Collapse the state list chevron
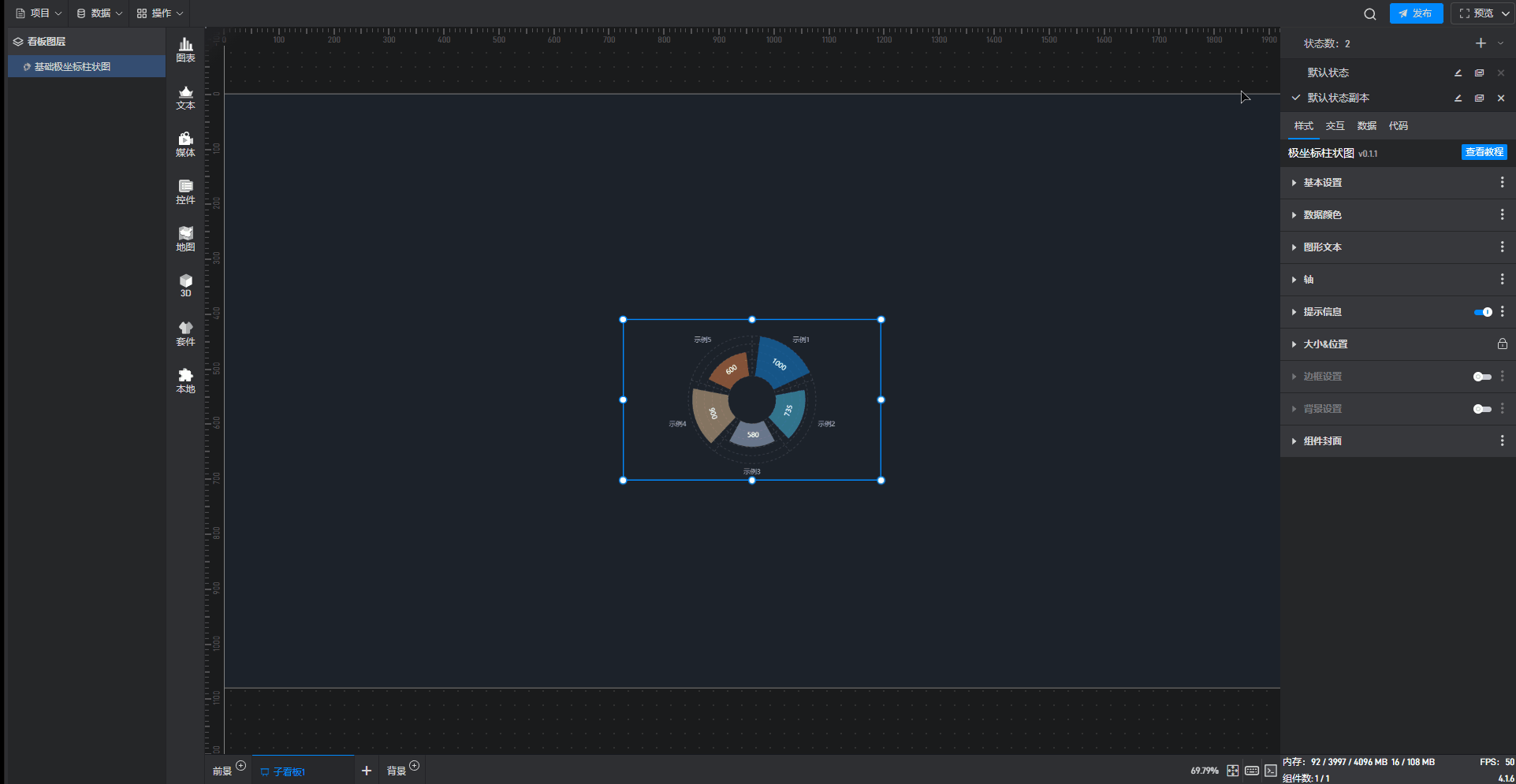The image size is (1516, 784). pyautogui.click(x=1500, y=43)
